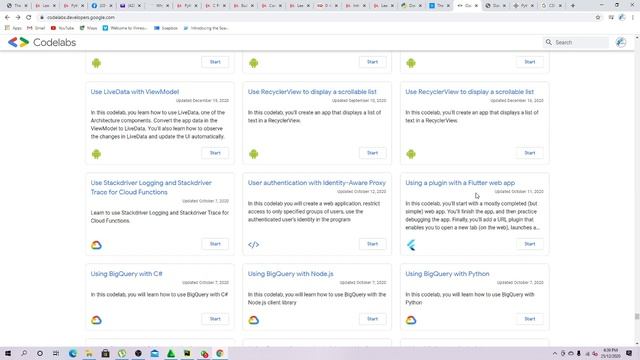
Task: Open 'Using BigQuery with C#' title link
Action: coord(127,274)
